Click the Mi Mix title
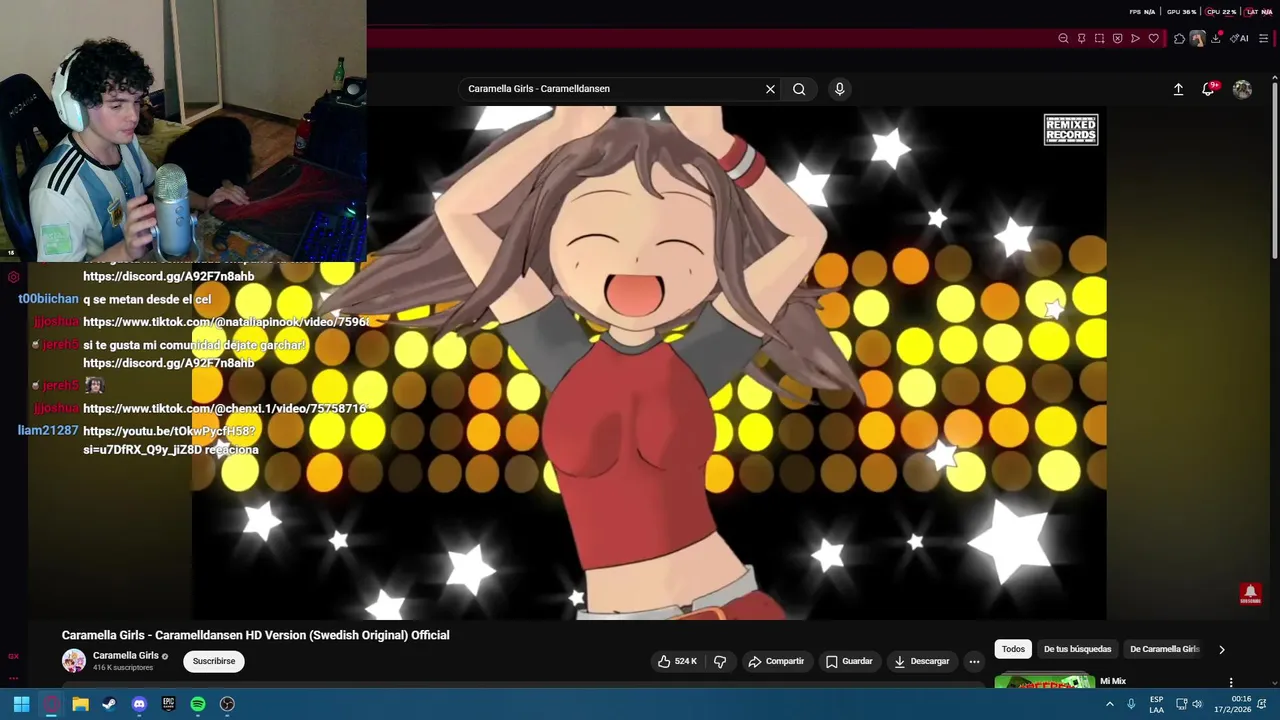Viewport: 1280px width, 720px height. (x=1112, y=681)
